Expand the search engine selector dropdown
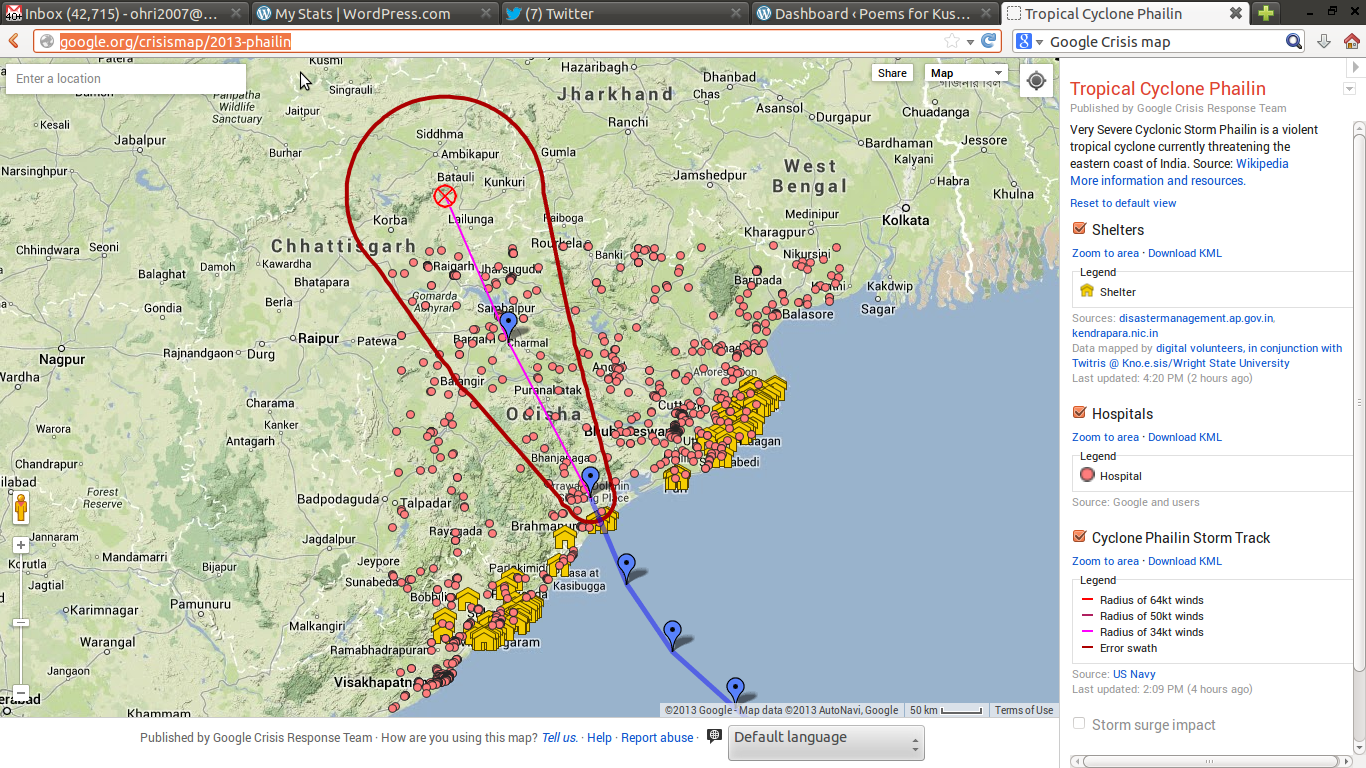Image resolution: width=1366 pixels, height=768 pixels. coord(1030,42)
